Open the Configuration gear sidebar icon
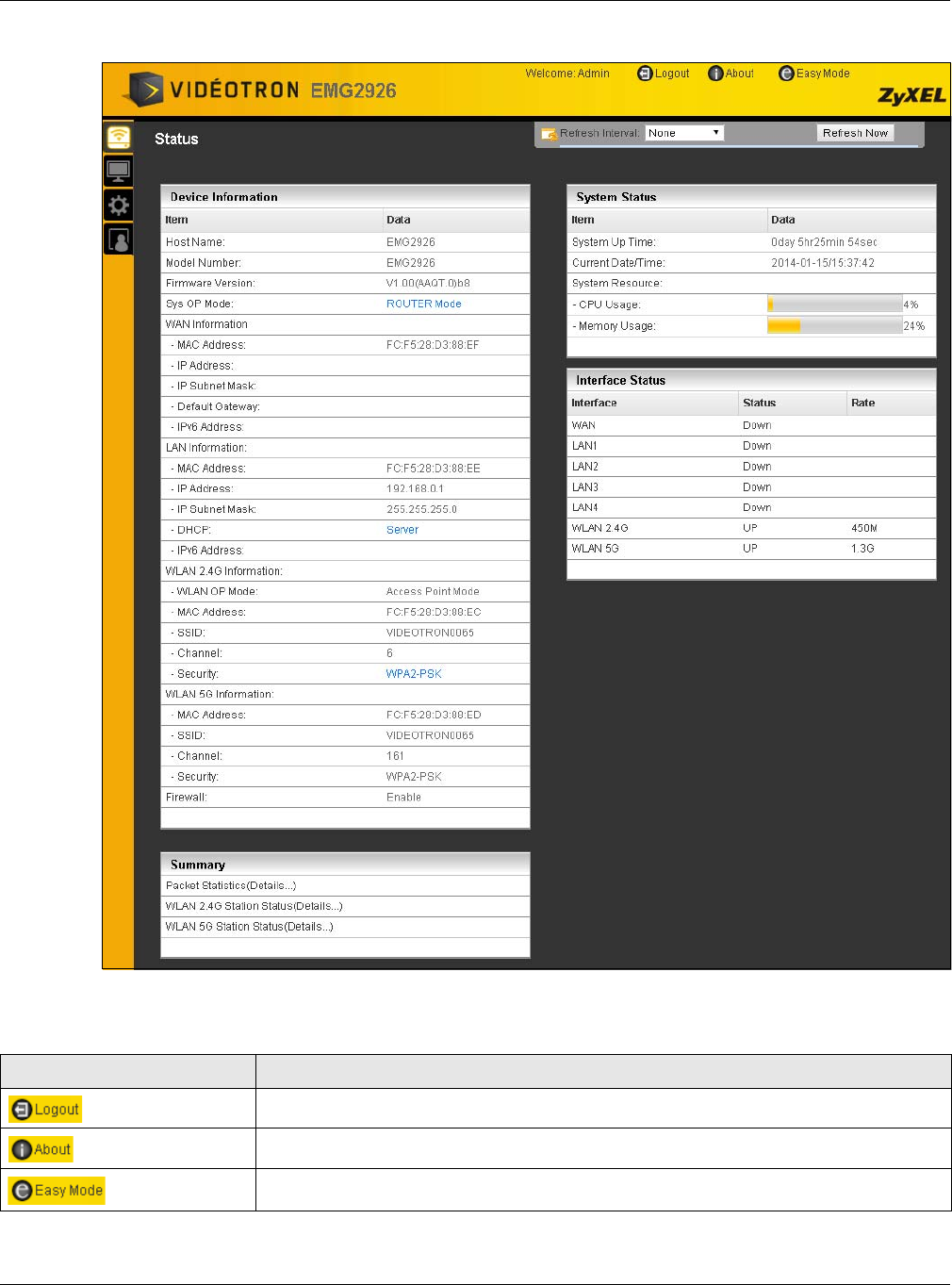The width and height of the screenshot is (952, 1285). point(118,206)
